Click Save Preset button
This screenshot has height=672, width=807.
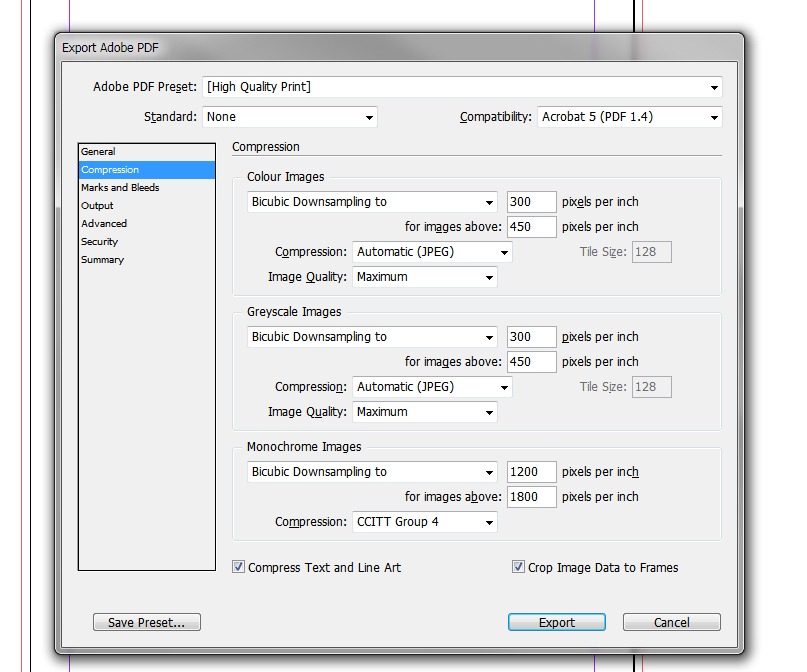[x=147, y=622]
